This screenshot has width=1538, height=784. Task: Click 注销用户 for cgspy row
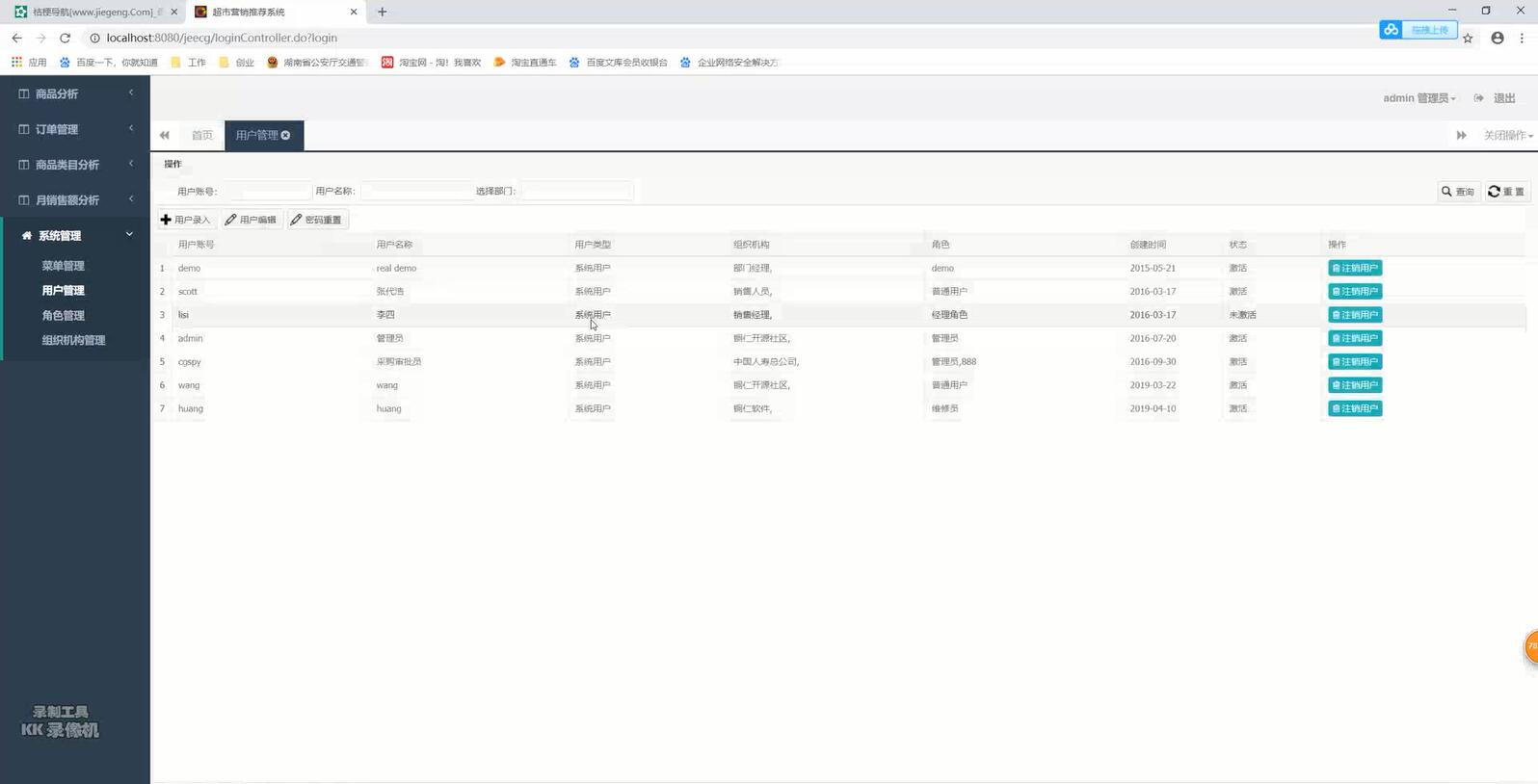pyautogui.click(x=1355, y=362)
